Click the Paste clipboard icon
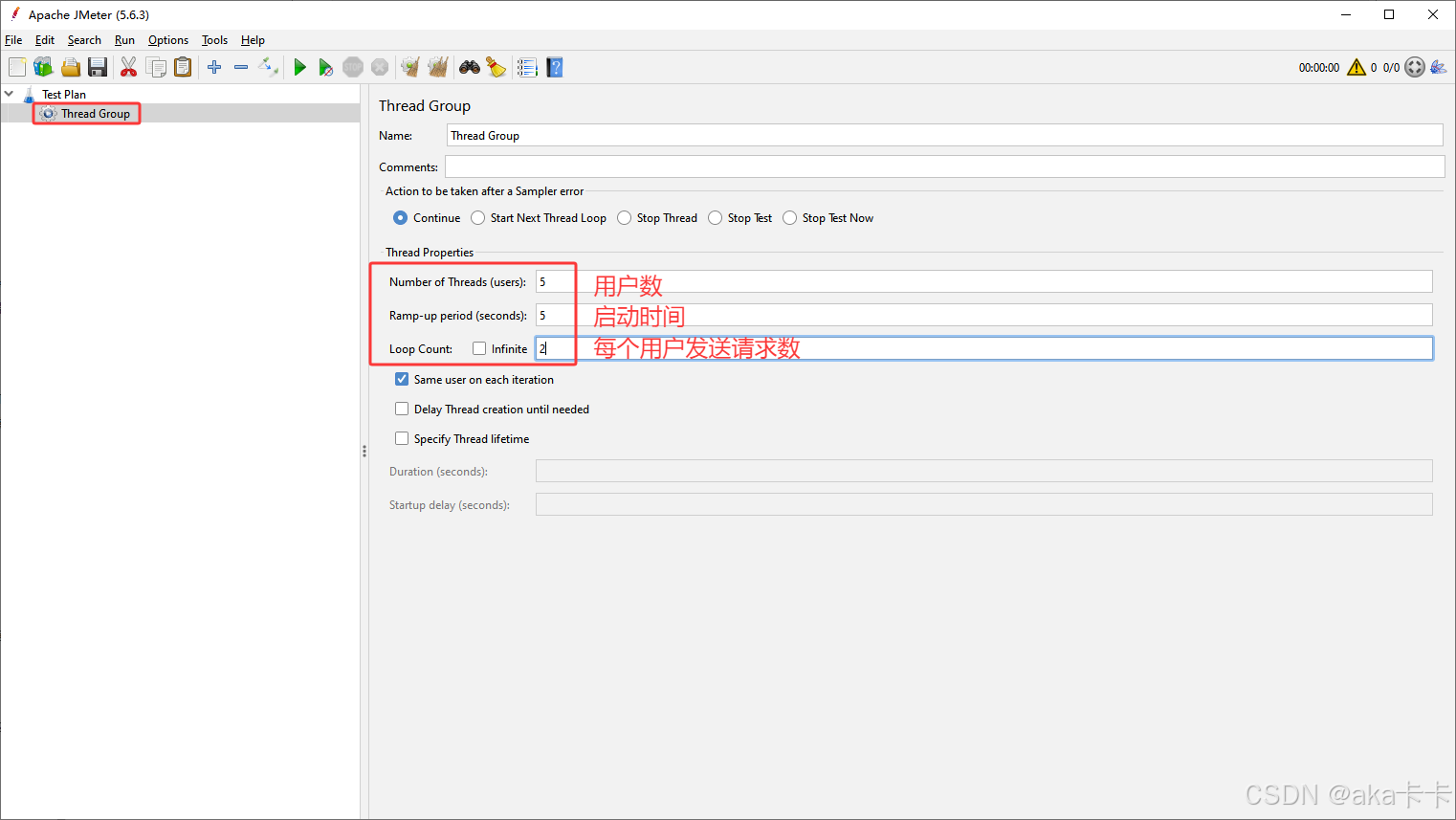 (183, 67)
